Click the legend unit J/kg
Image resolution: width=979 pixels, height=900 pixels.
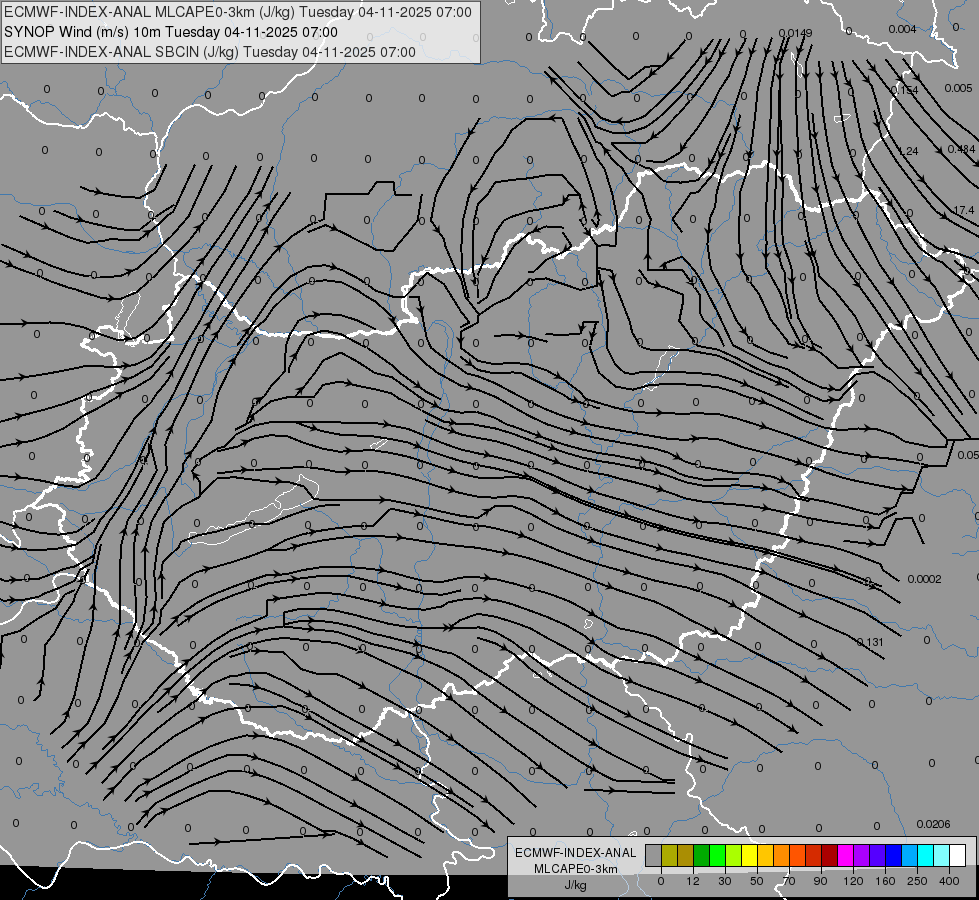click(576, 885)
